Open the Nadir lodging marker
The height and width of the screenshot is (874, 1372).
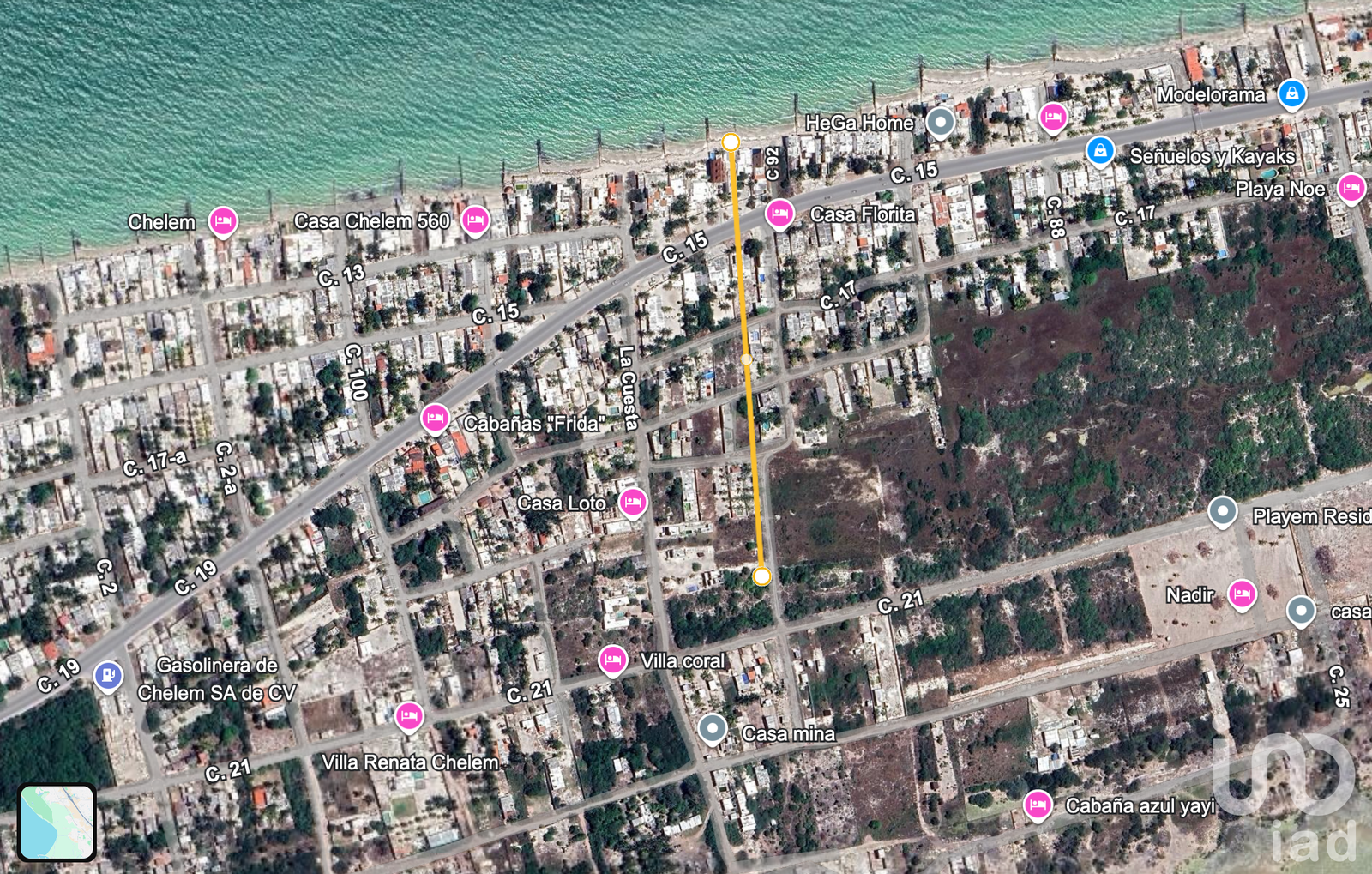click(x=1241, y=593)
